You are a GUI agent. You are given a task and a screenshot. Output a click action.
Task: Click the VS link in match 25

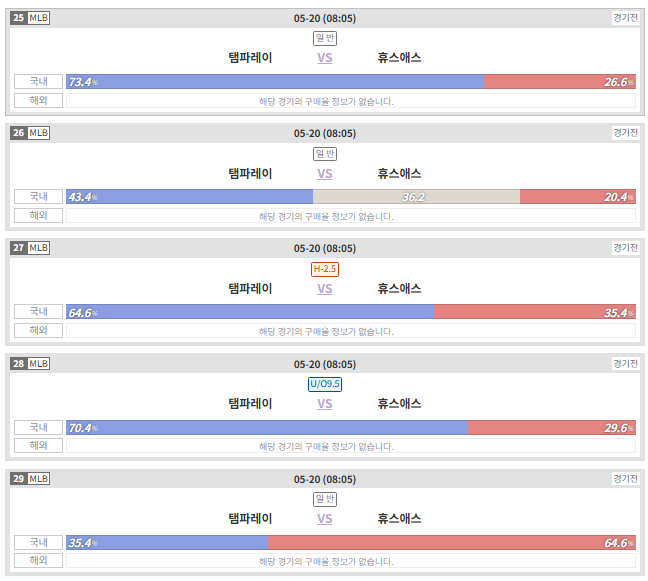click(324, 58)
